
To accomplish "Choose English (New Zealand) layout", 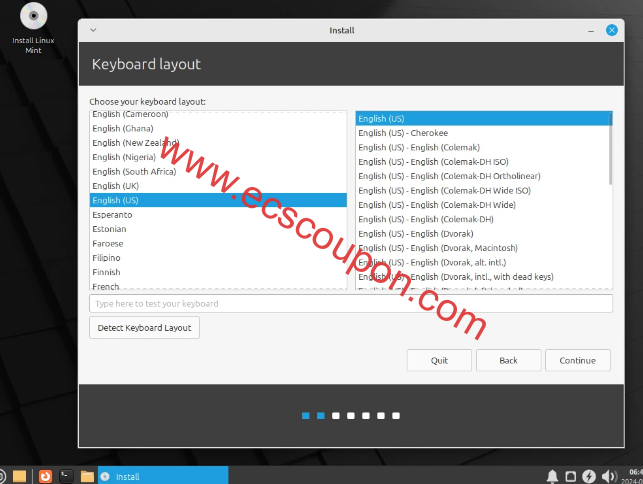I will click(x=218, y=143).
